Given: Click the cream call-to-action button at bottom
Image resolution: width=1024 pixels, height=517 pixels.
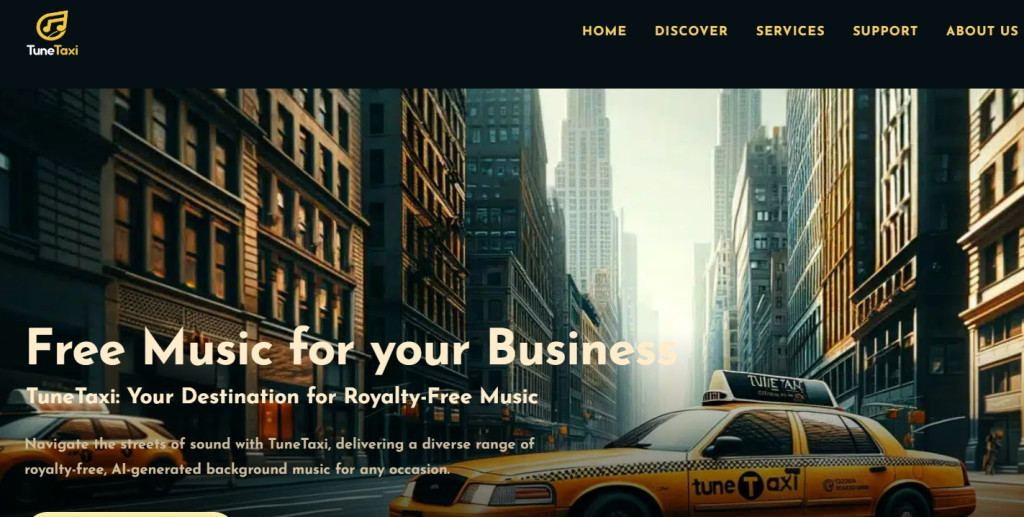Looking at the screenshot, I should 129,514.
